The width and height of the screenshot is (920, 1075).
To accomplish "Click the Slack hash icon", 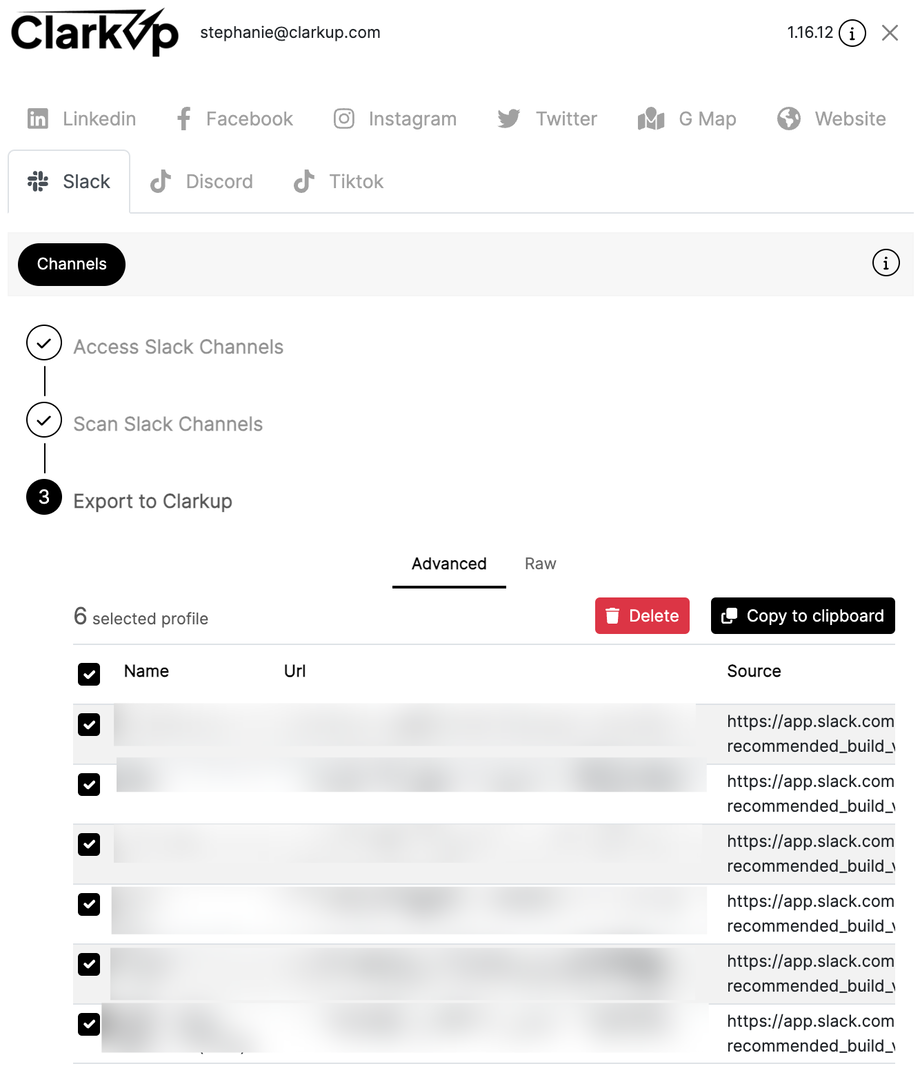I will click(x=38, y=182).
